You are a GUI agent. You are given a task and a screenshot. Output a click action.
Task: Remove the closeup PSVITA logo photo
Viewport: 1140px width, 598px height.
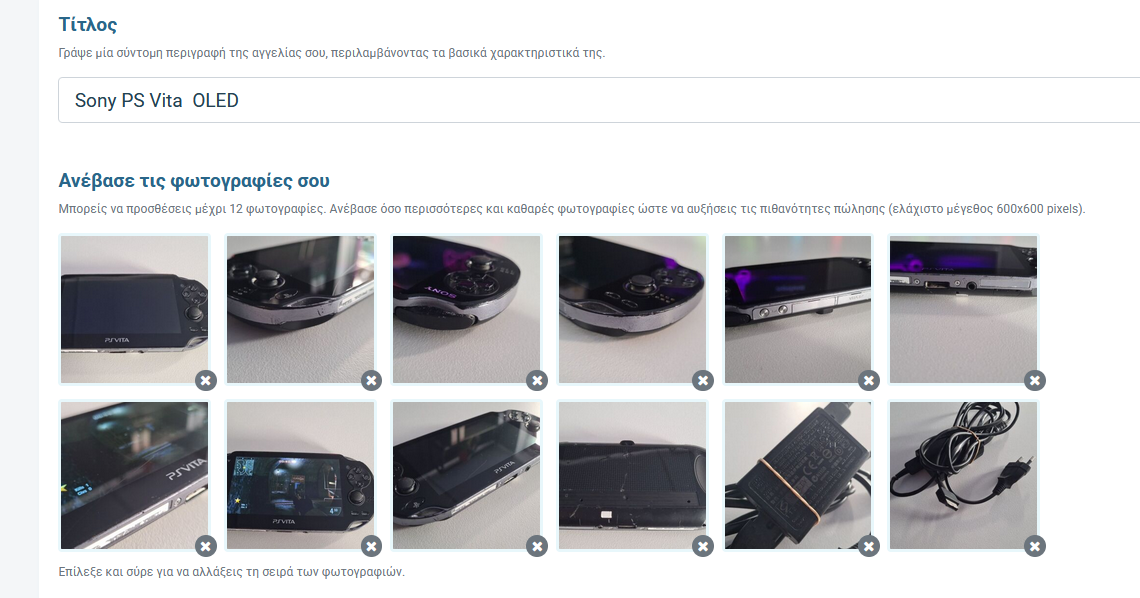[206, 546]
